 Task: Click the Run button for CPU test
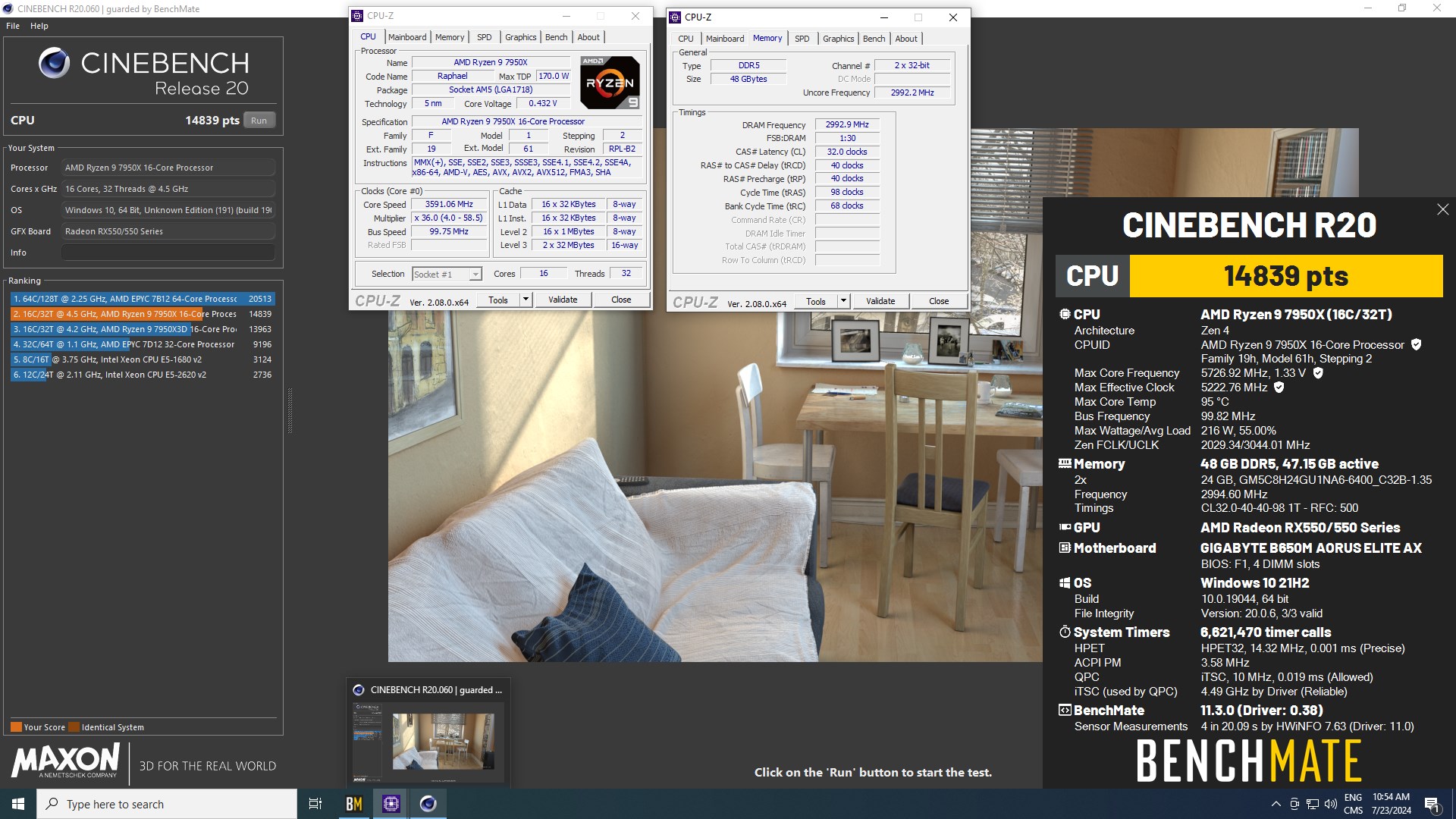pos(259,121)
